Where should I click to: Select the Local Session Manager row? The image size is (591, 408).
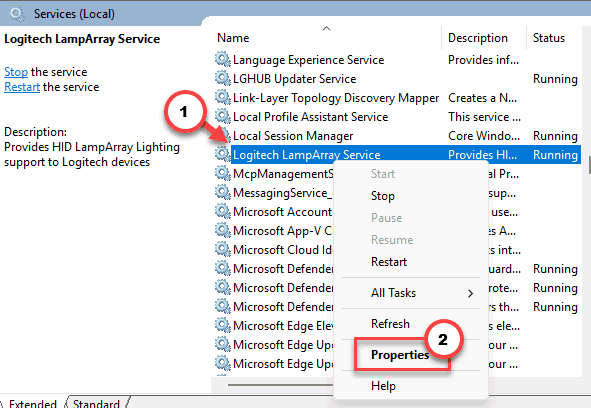click(398, 135)
